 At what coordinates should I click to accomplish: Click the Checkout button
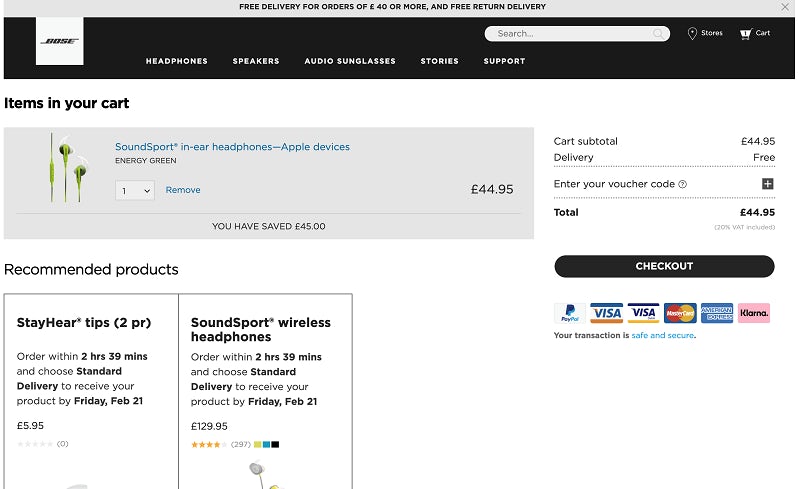point(664,266)
